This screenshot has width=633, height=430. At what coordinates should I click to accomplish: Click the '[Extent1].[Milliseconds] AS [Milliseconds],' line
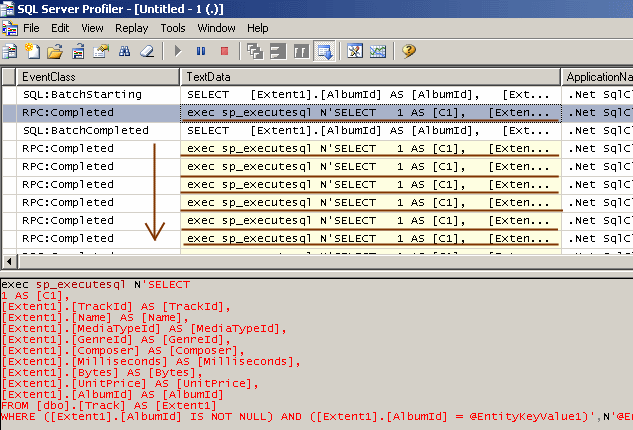(x=151, y=361)
